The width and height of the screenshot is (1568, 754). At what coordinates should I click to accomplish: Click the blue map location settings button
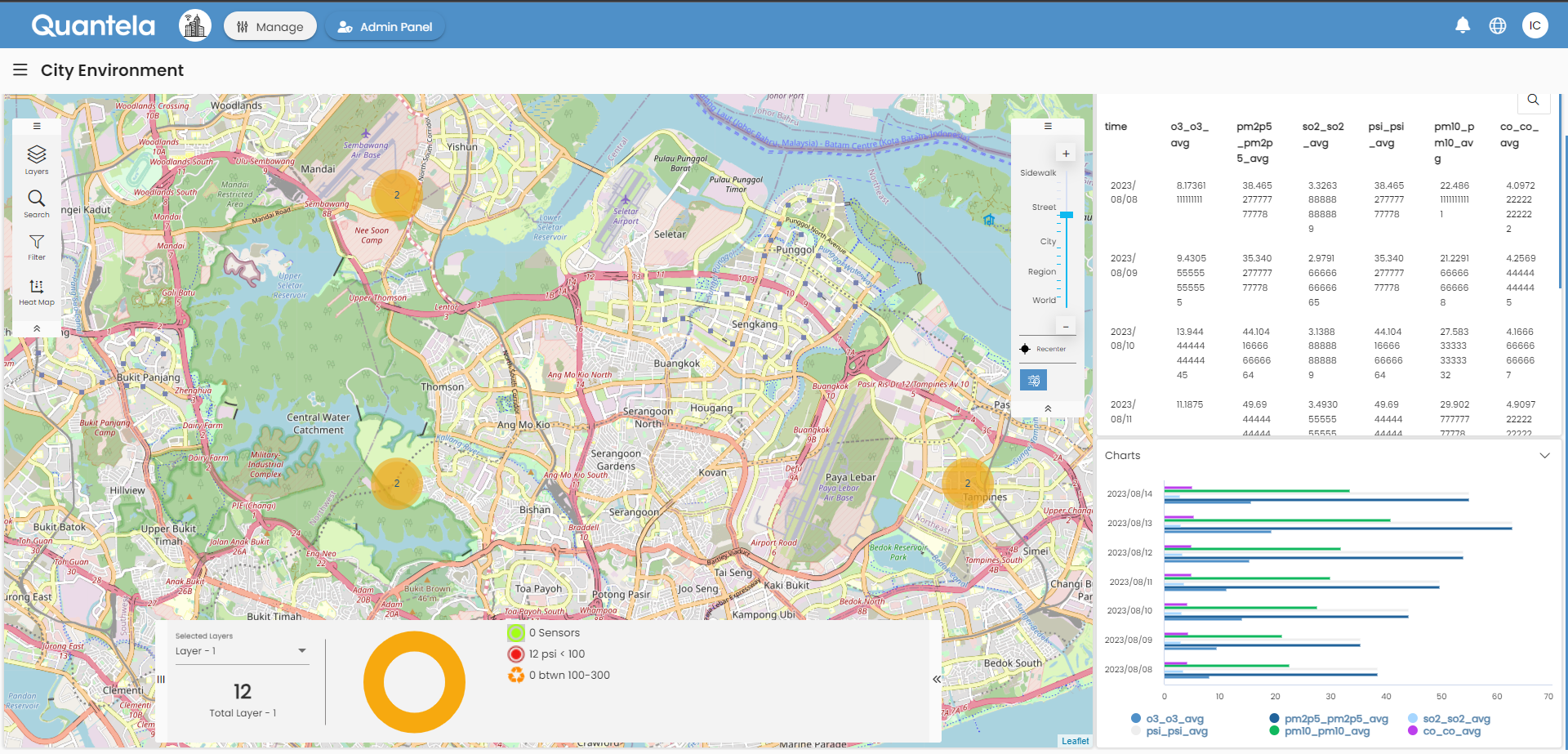point(1033,380)
